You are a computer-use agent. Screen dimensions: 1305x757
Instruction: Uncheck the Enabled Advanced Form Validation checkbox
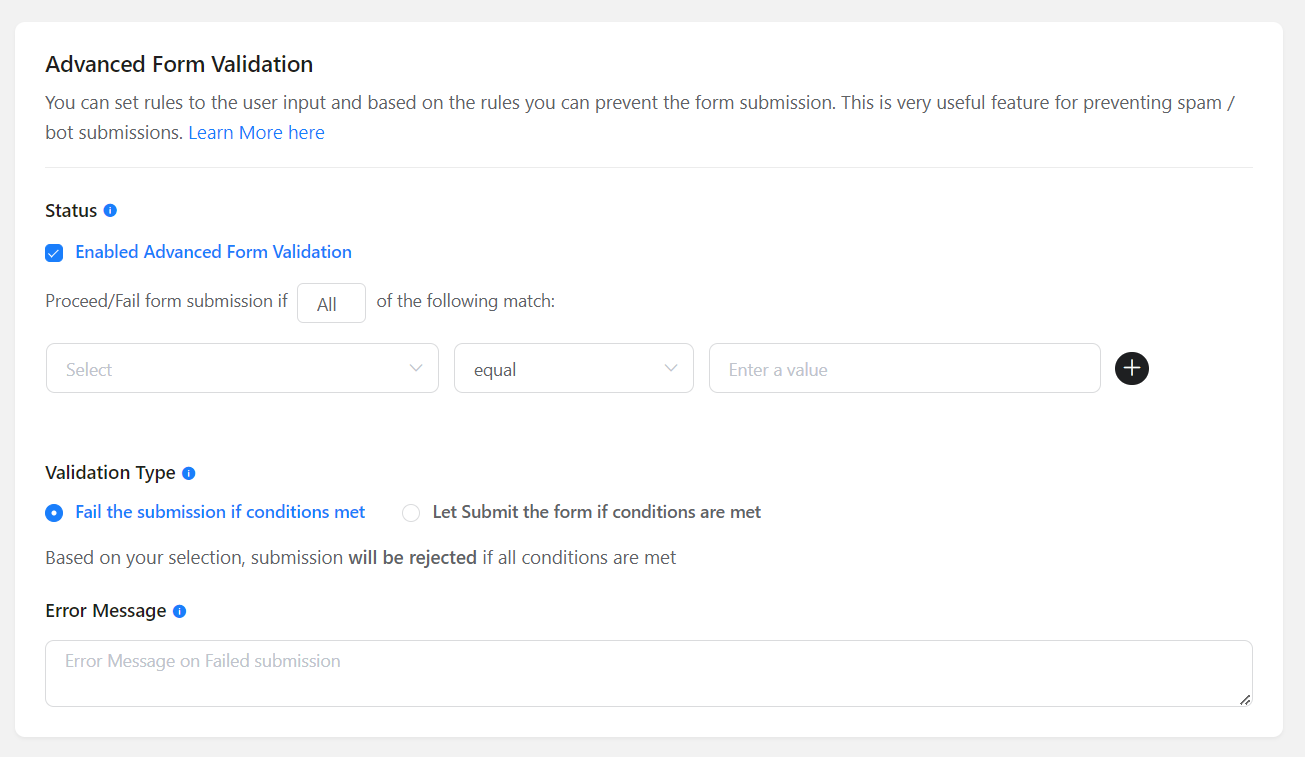(54, 253)
